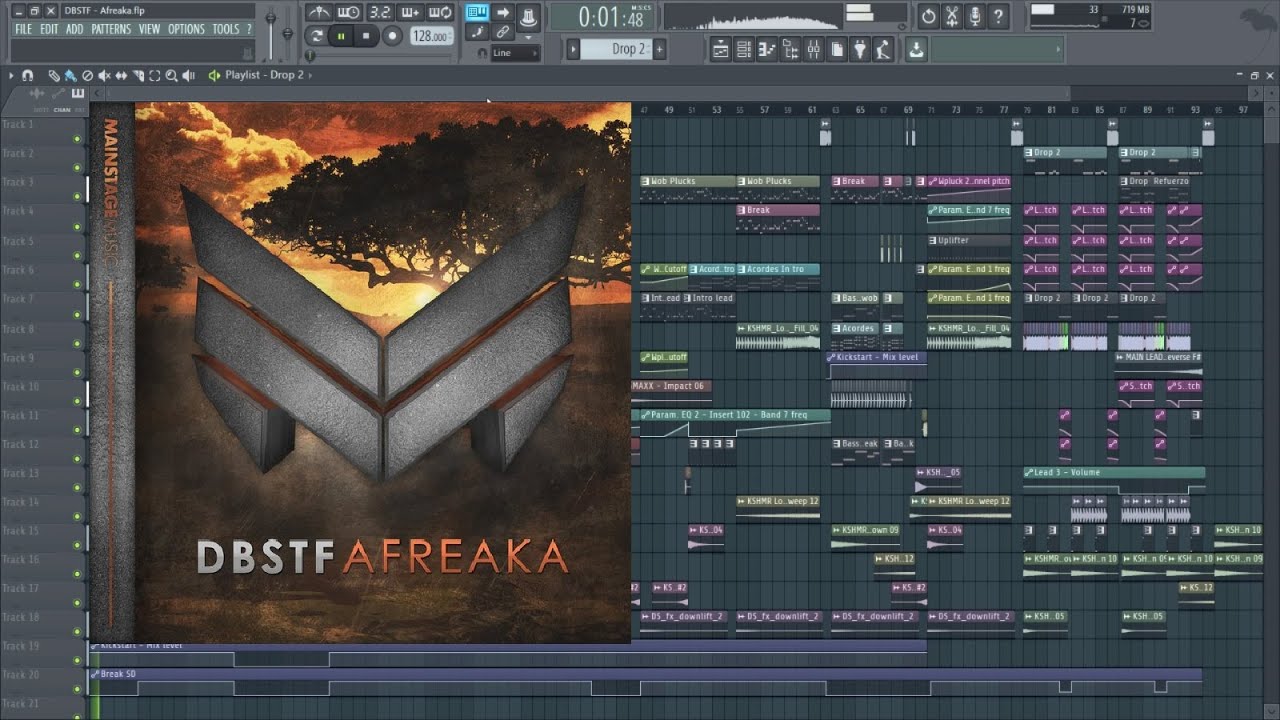Click the arrow left of pattern selector
The height and width of the screenshot is (720, 1280).
point(573,49)
